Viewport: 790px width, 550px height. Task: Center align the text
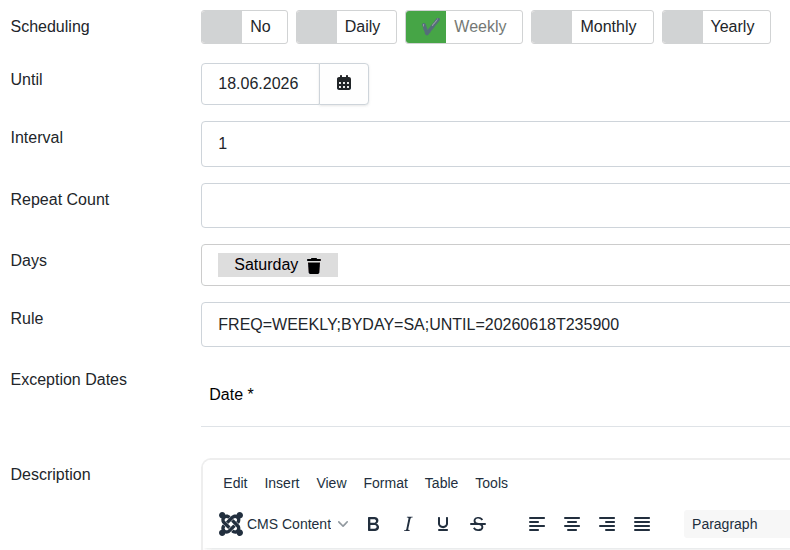click(572, 524)
